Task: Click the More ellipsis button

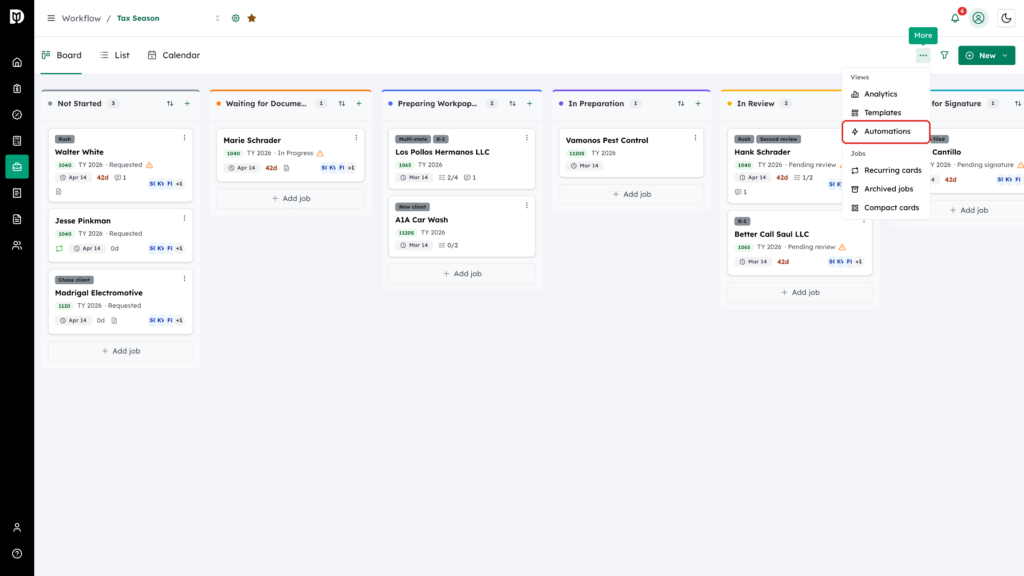Action: [x=923, y=56]
